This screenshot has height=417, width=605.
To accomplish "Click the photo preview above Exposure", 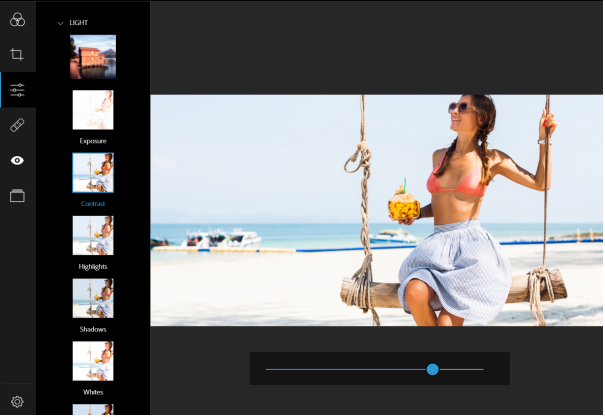I will pyautogui.click(x=93, y=56).
